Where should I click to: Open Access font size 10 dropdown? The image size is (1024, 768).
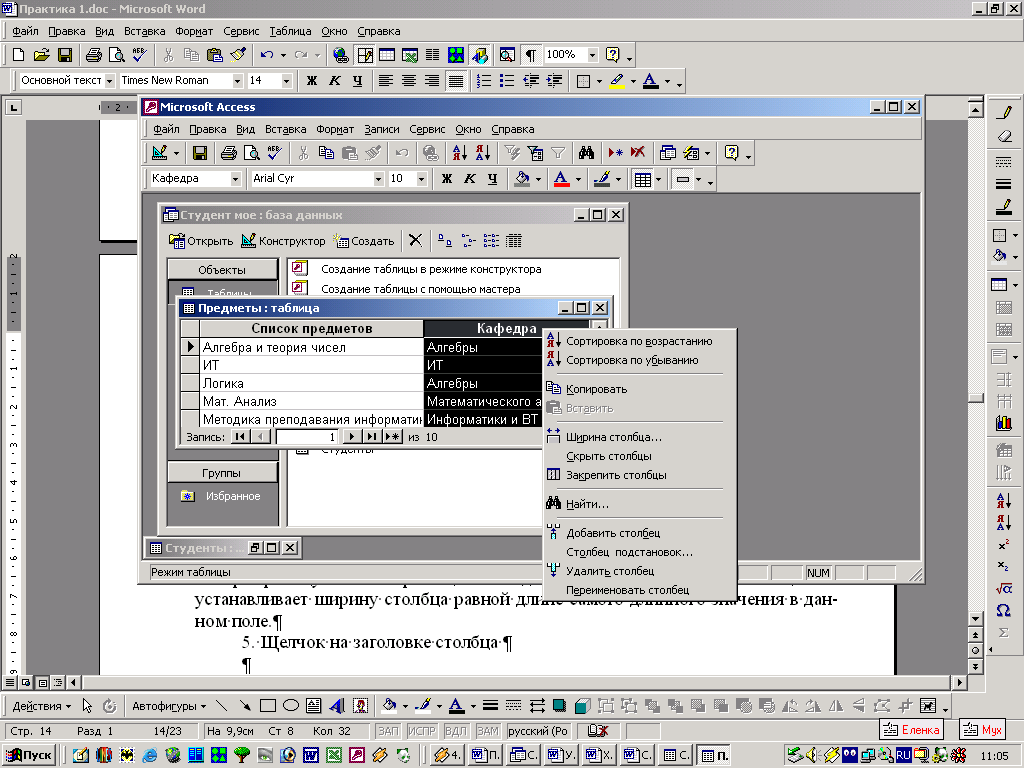(421, 178)
